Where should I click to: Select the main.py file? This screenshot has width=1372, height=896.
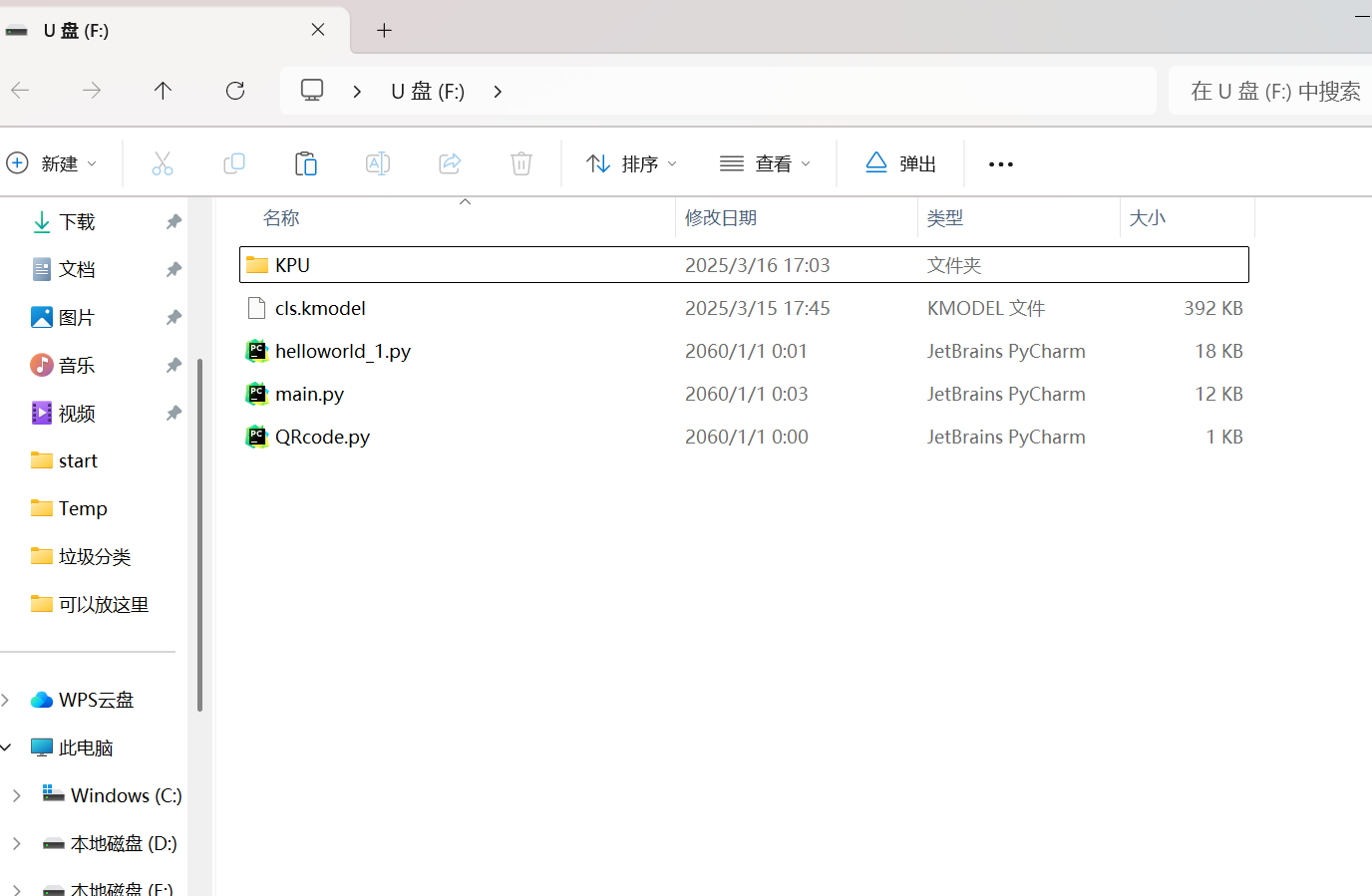click(x=309, y=394)
